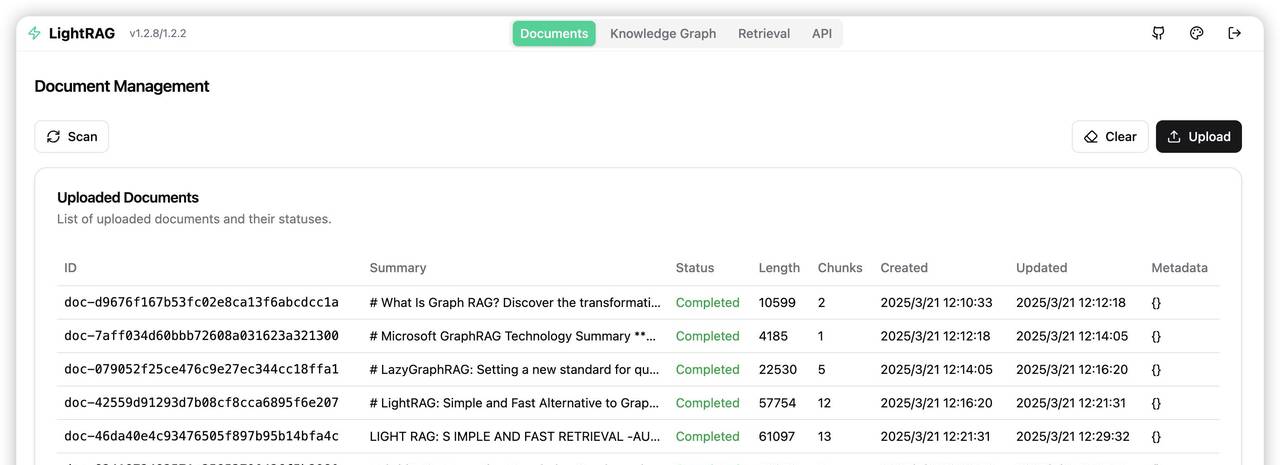The image size is (1280, 465).
Task: Open the color theme palette icon
Action: [x=1196, y=33]
